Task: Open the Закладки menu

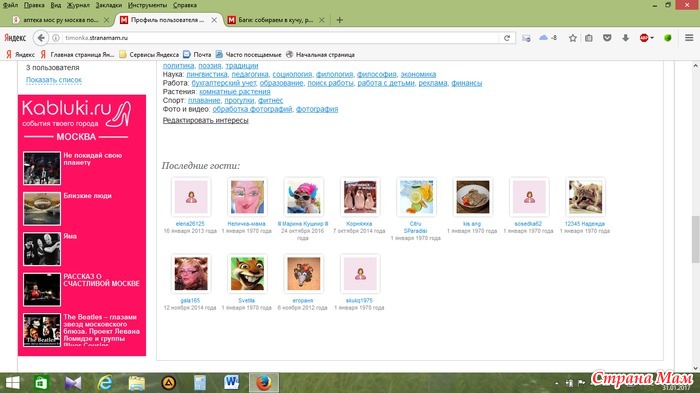Action: (108, 5)
